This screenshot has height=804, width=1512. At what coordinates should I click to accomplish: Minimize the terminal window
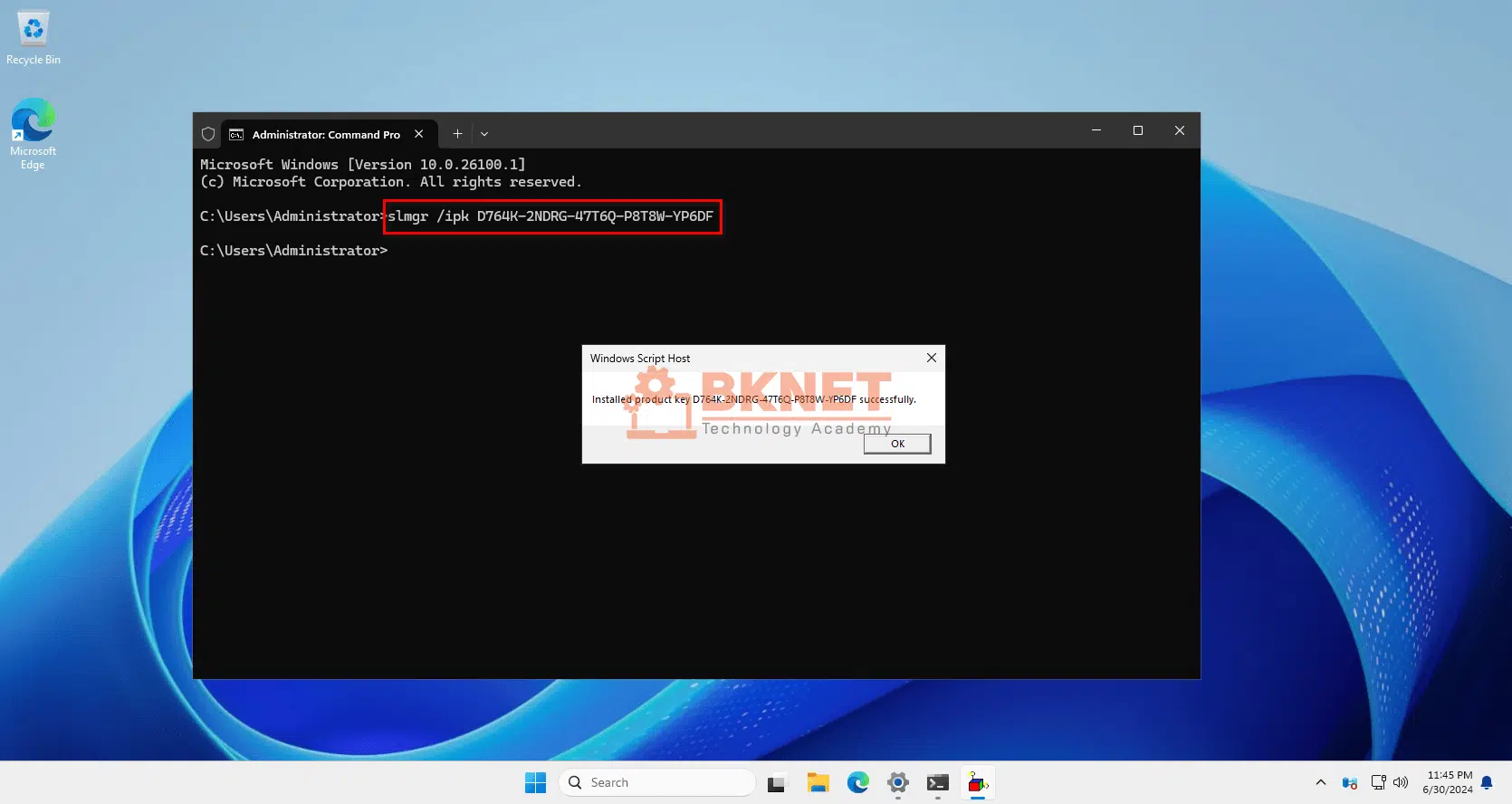tap(1096, 130)
